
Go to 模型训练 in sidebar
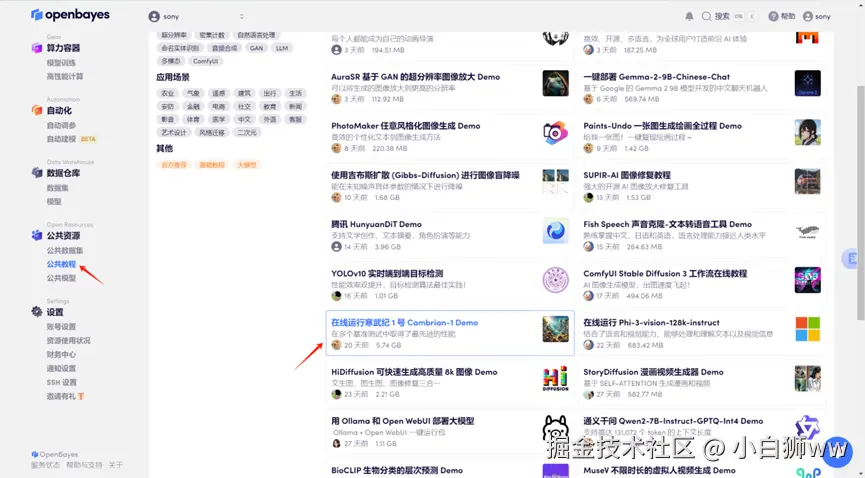coord(61,63)
